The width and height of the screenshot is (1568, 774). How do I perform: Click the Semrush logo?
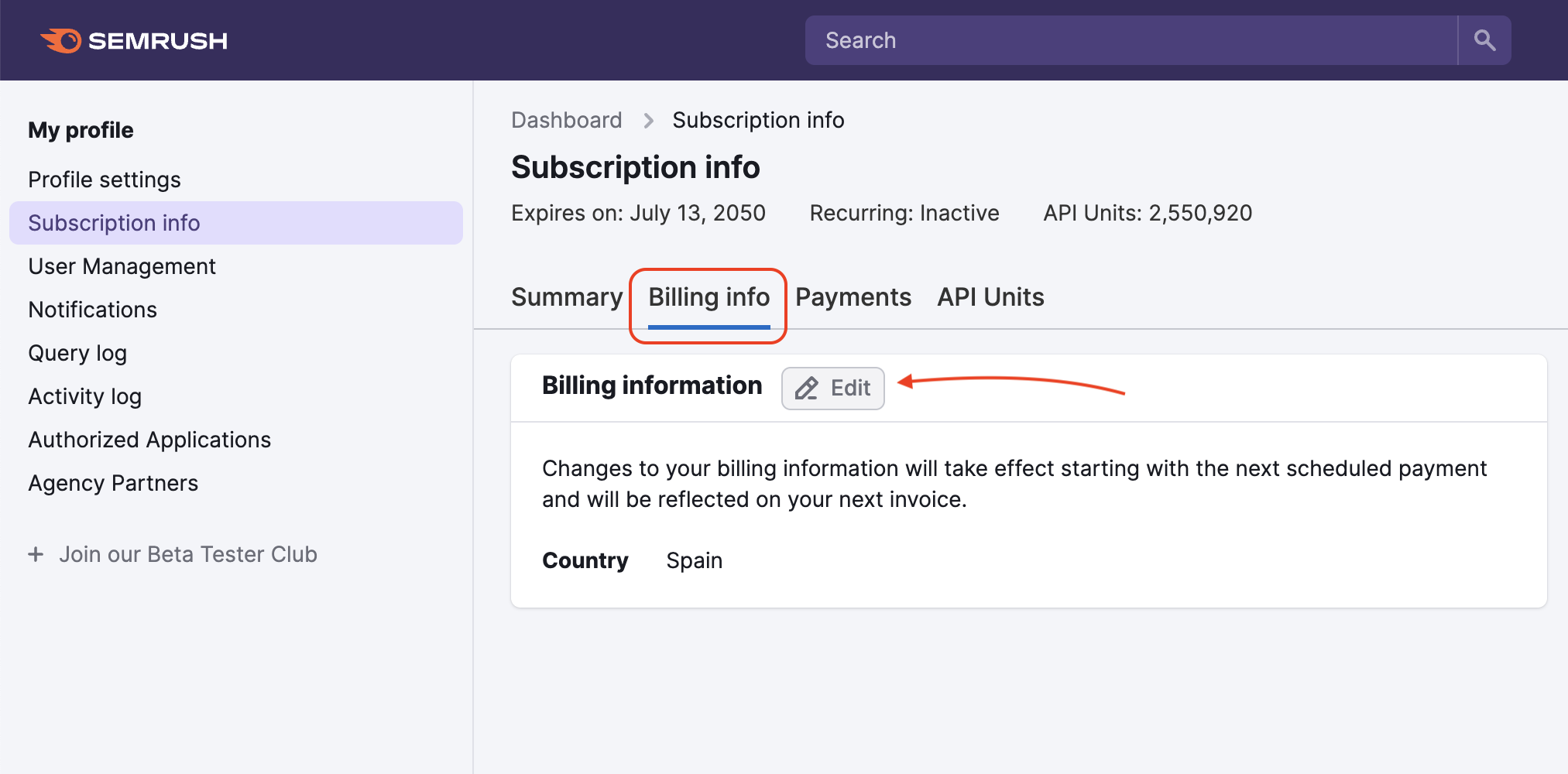coord(133,40)
